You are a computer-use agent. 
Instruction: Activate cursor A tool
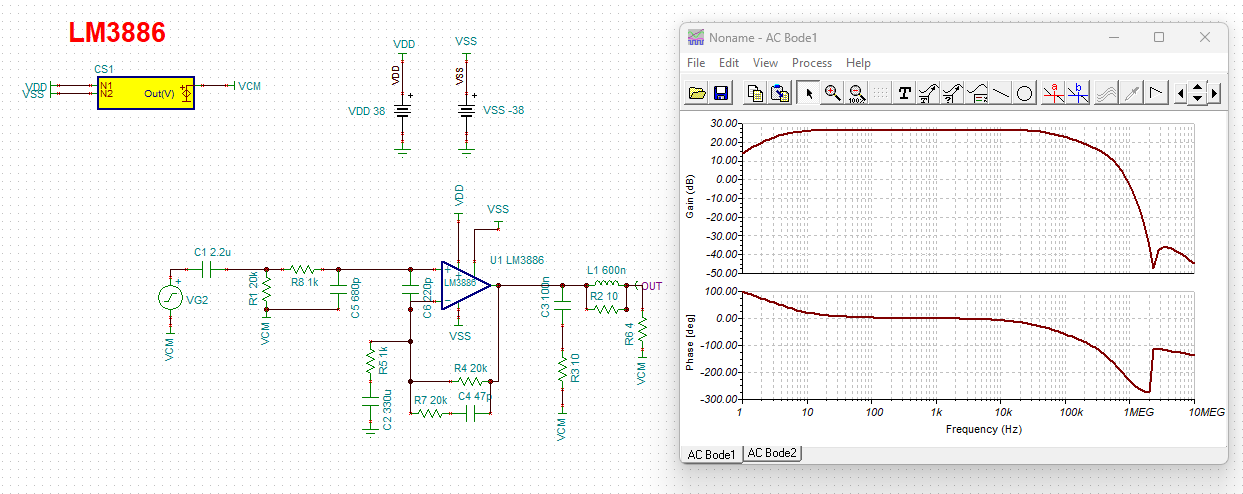pos(1053,93)
